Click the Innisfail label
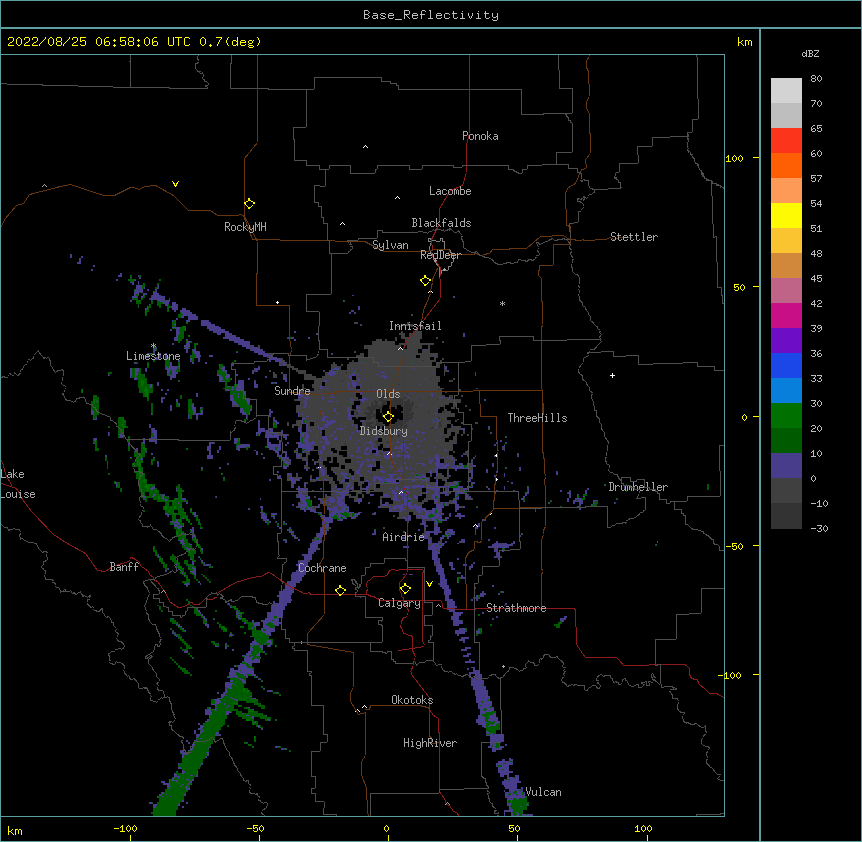The image size is (862, 842). click(x=415, y=326)
